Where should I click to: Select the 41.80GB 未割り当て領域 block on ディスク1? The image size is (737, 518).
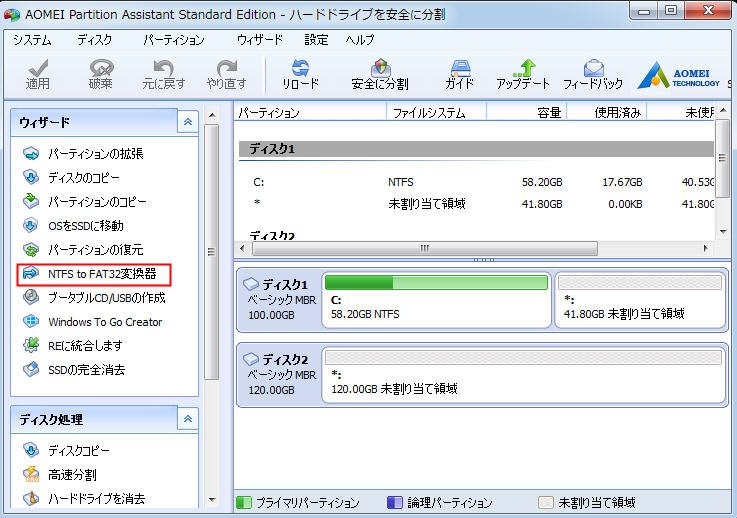coord(641,300)
